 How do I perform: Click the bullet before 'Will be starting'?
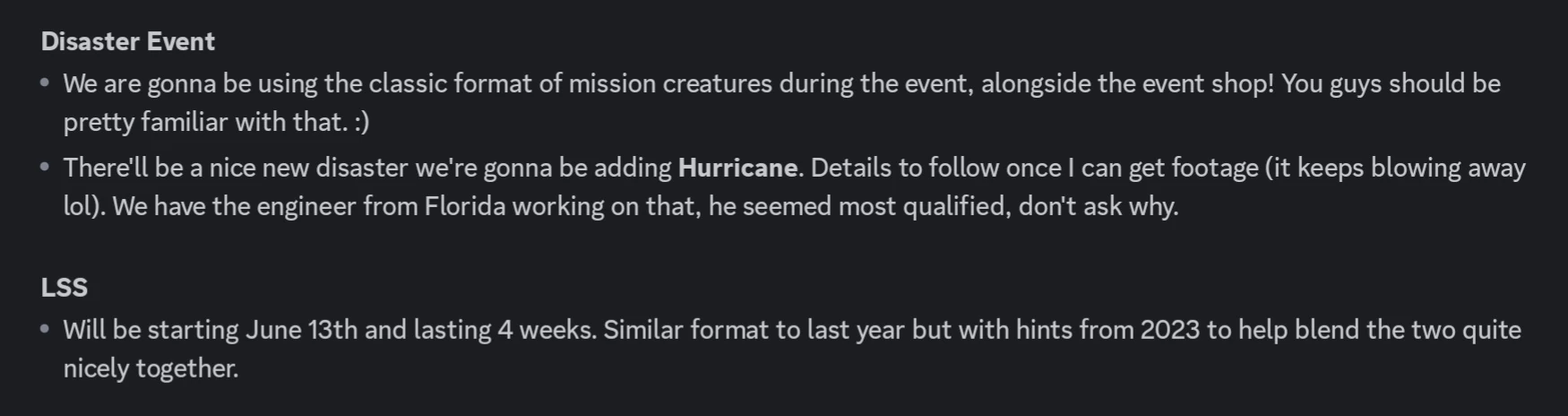click(45, 329)
